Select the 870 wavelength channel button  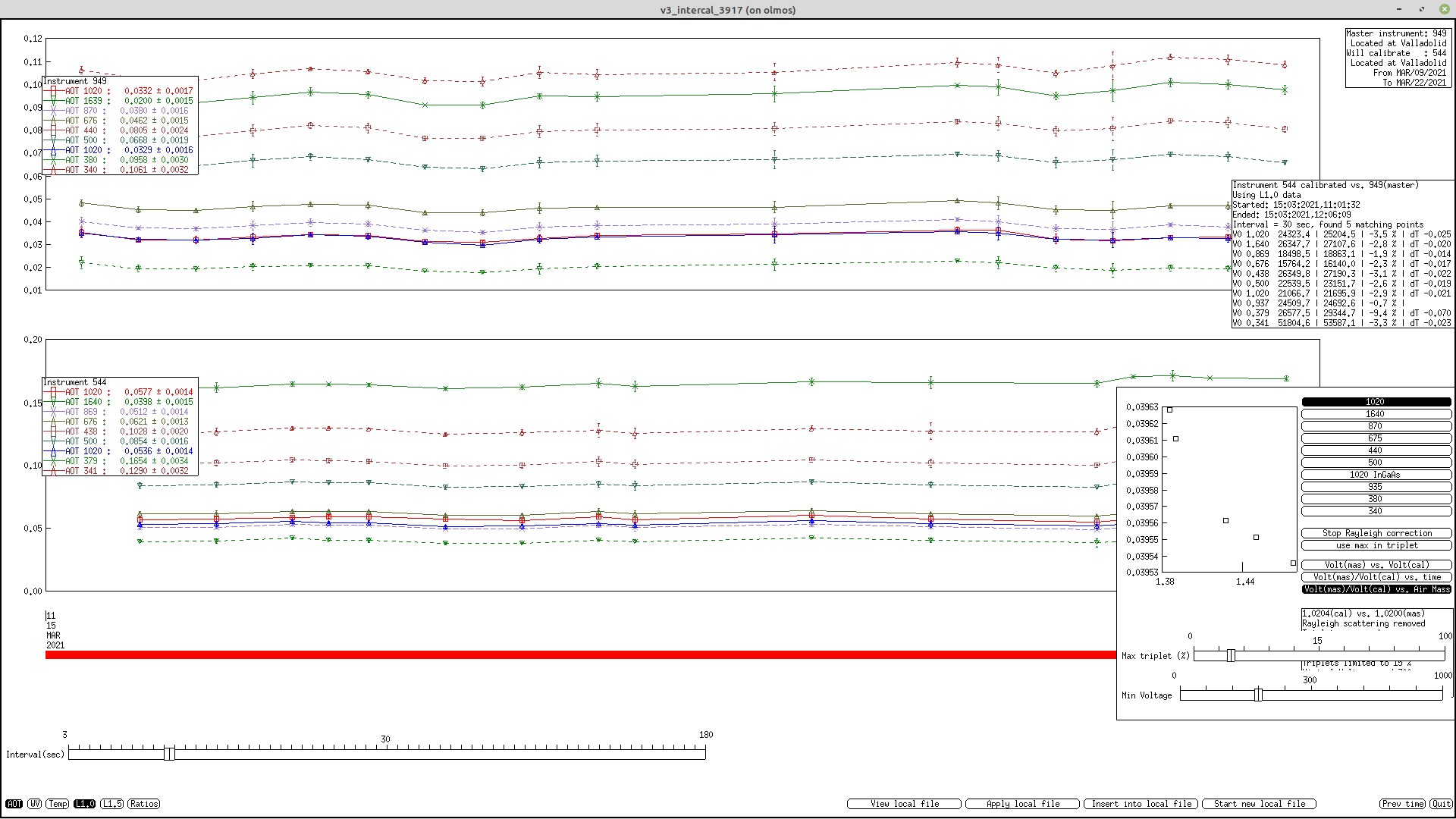tap(1376, 426)
